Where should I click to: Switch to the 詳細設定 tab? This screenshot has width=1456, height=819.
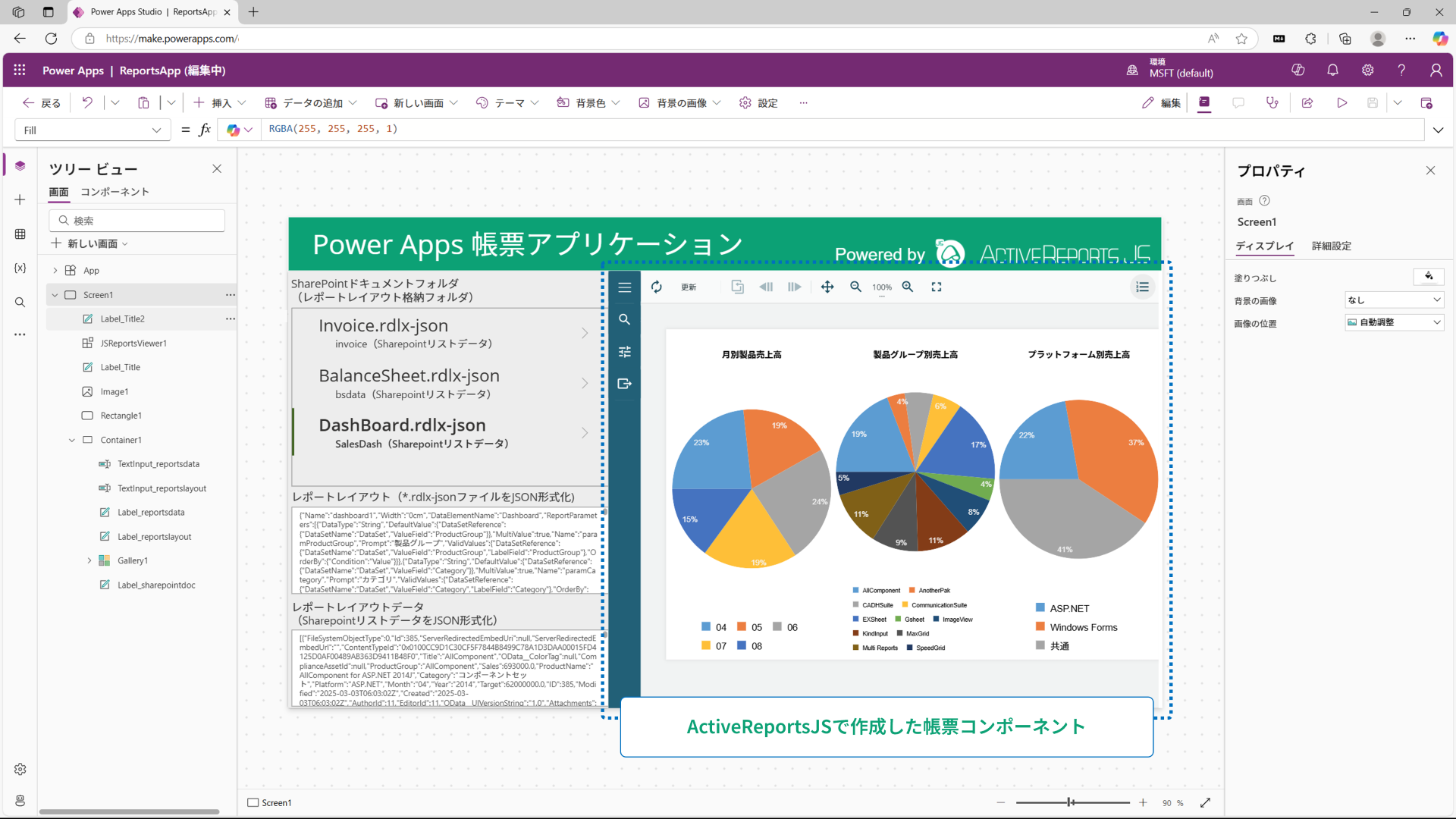point(1332,246)
